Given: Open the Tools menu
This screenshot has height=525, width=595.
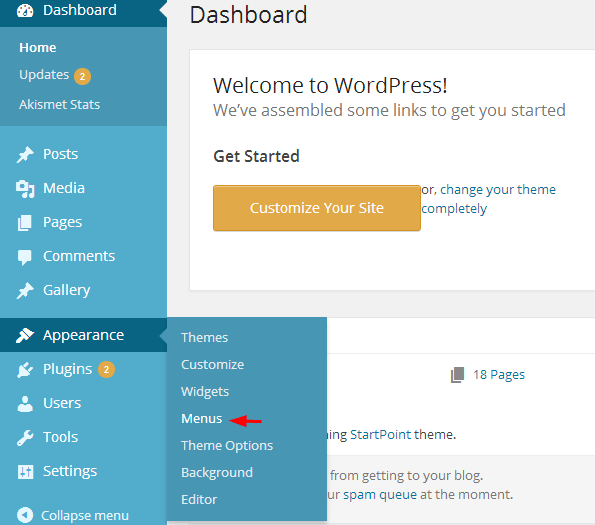Looking at the screenshot, I should (83, 437).
